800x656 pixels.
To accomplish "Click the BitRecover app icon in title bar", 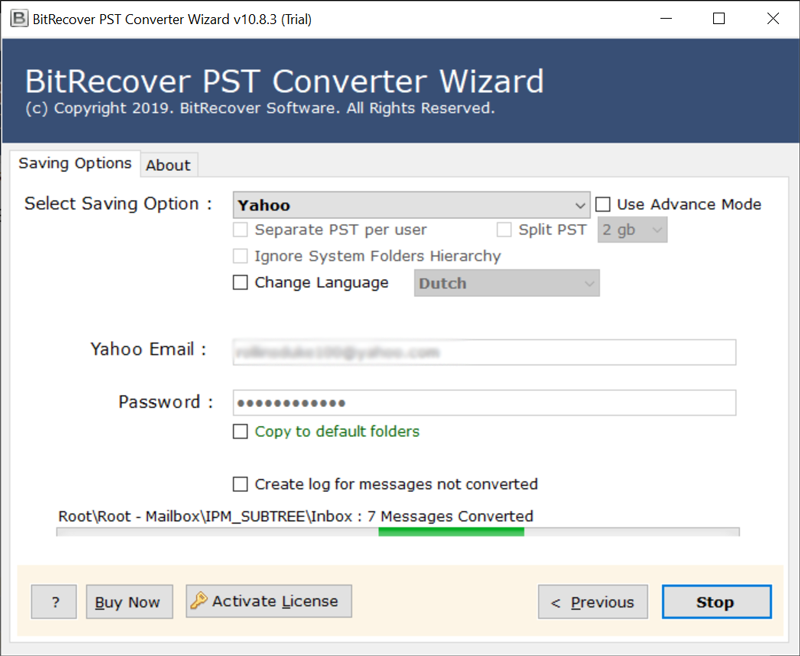I will 19,19.
